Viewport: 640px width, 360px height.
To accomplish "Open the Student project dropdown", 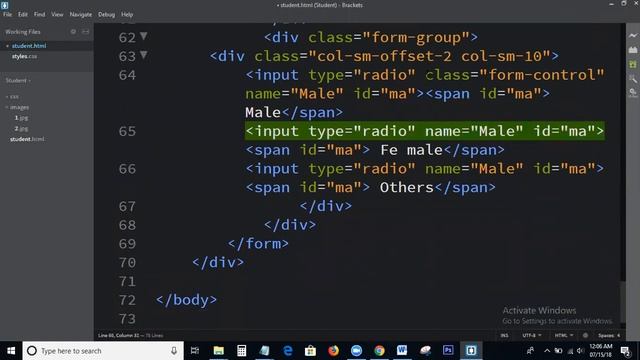I will click(18, 80).
